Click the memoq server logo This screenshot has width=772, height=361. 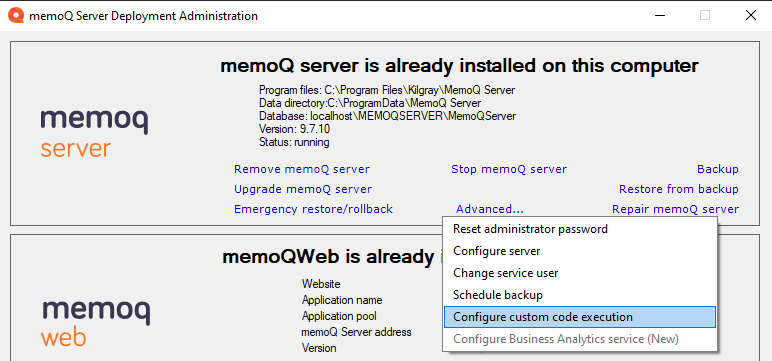[x=95, y=133]
